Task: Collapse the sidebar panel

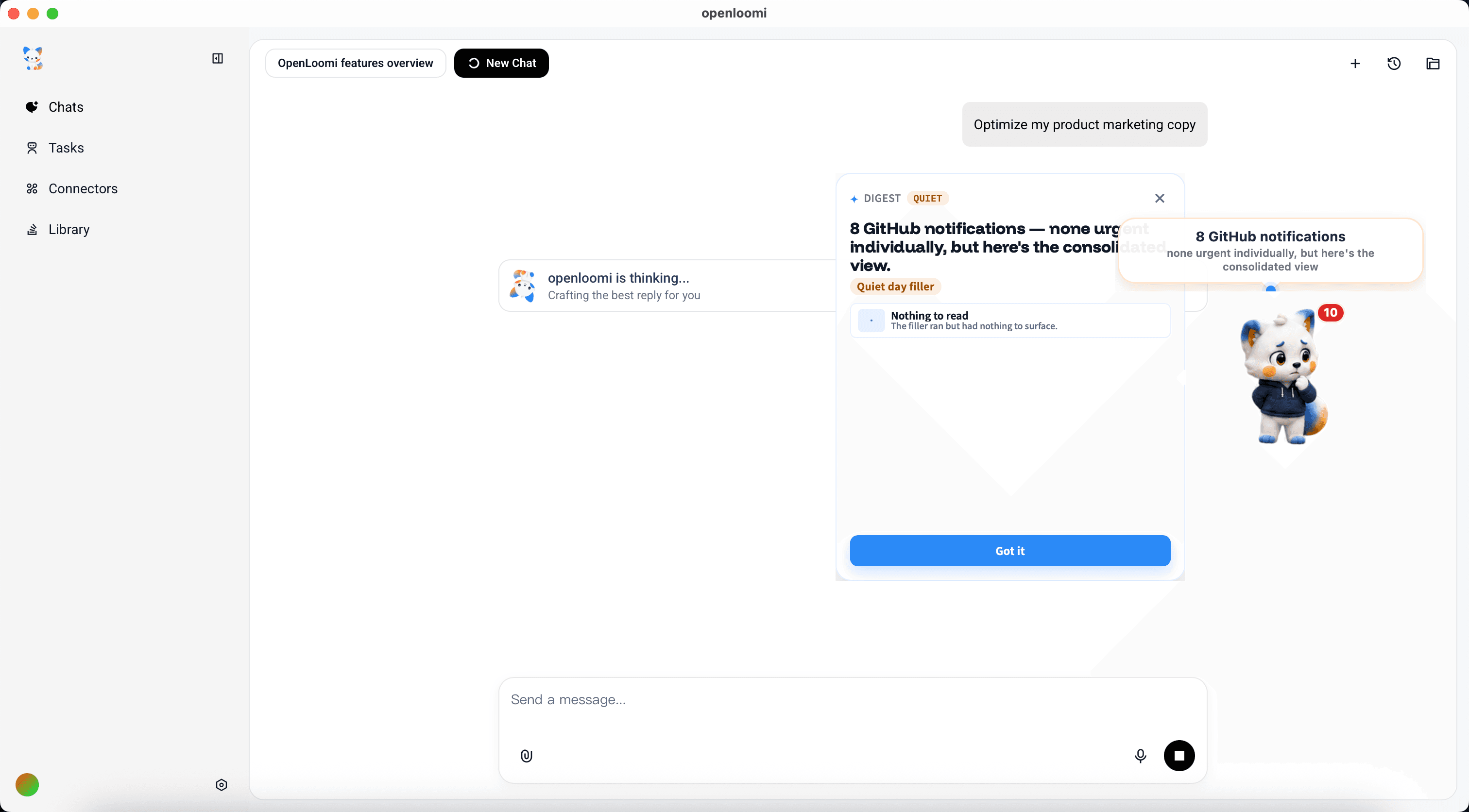Action: (x=217, y=58)
